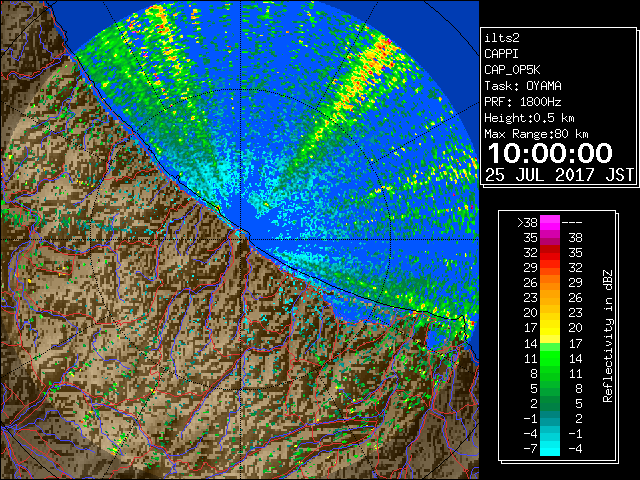Click the 'Task: OYAMA' line

tap(523, 86)
